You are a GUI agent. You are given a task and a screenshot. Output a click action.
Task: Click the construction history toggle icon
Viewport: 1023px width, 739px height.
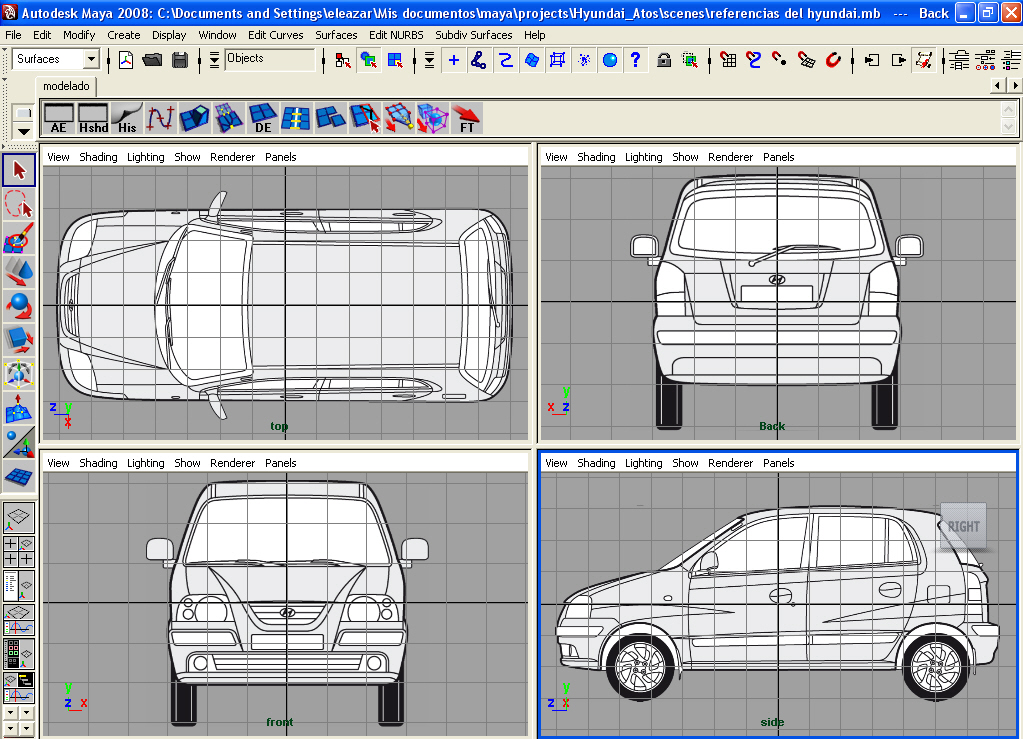pos(924,61)
